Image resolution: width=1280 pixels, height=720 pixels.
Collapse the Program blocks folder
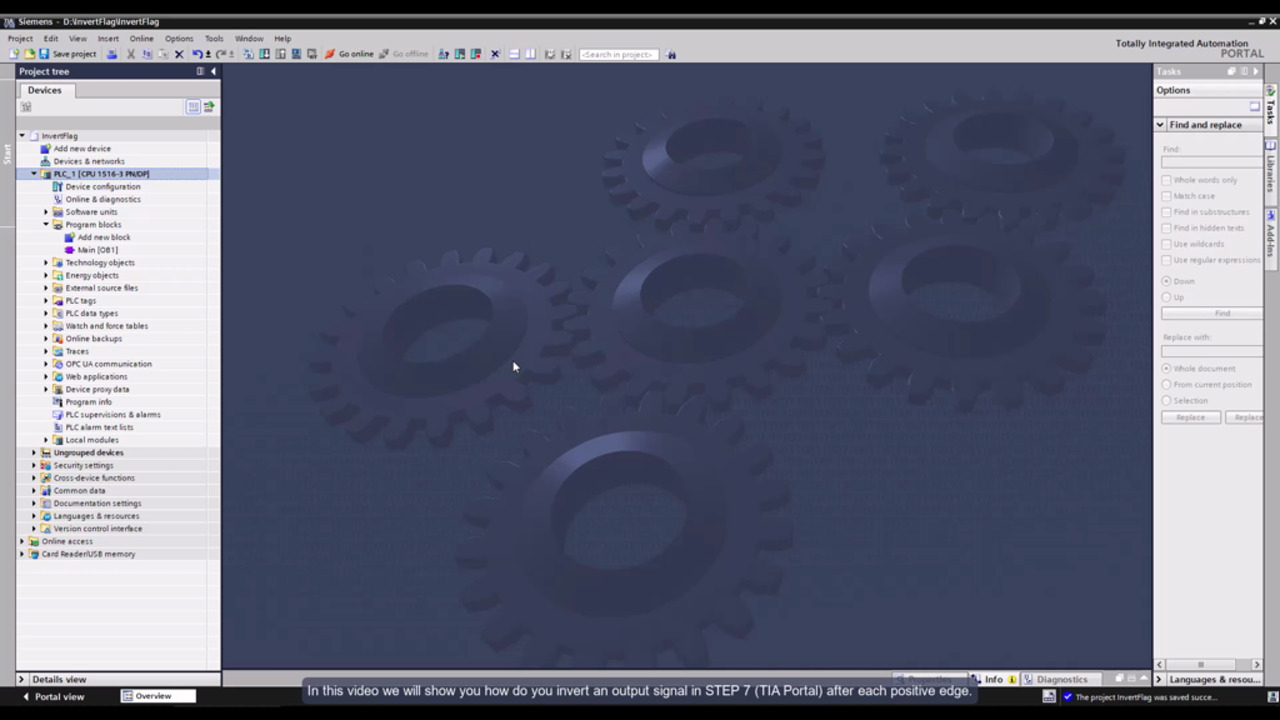pos(46,225)
